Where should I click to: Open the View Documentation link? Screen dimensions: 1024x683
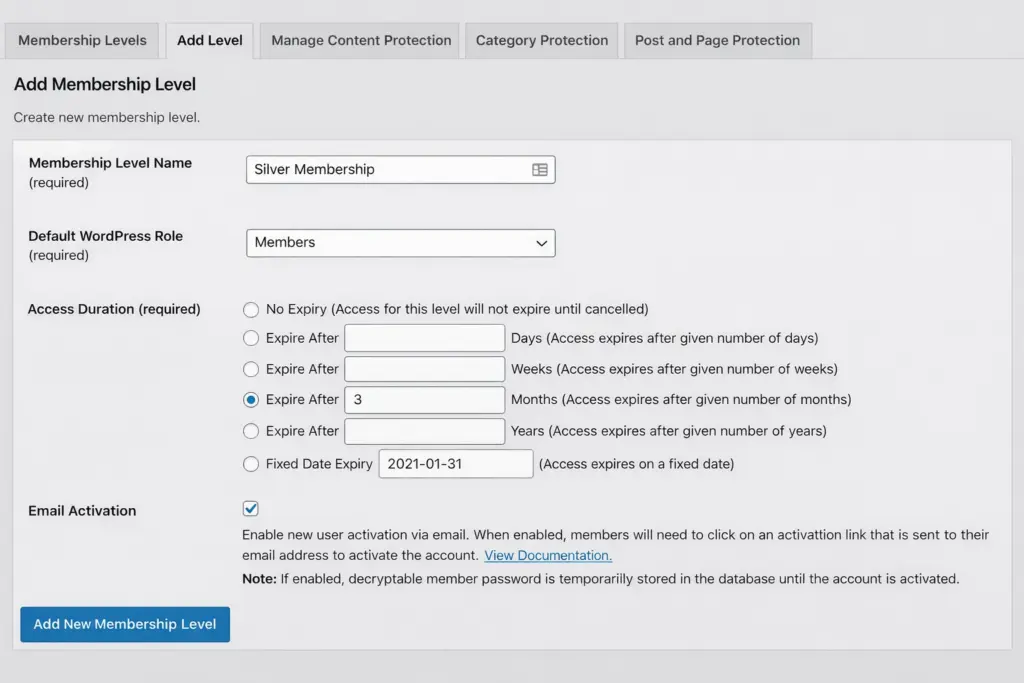548,556
